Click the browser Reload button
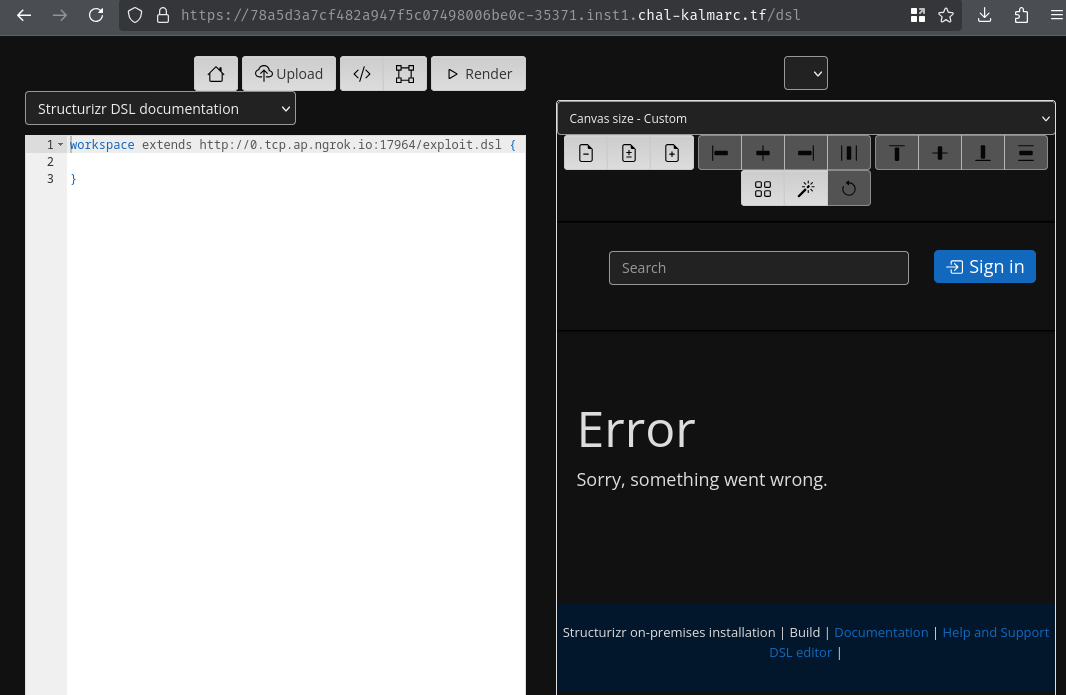The height and width of the screenshot is (695, 1066). coord(96,15)
